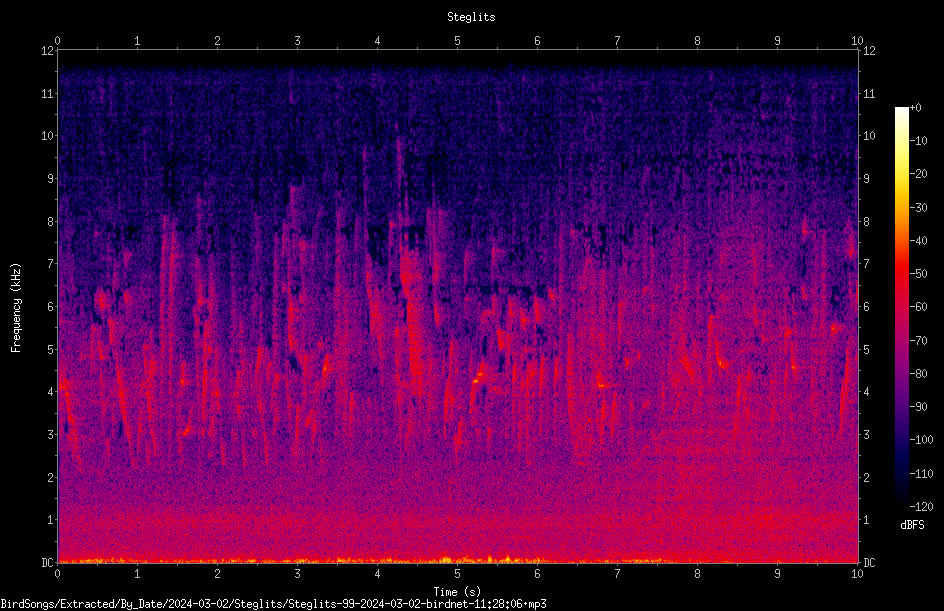
Task: Click the file path text at bottom
Action: point(273,604)
